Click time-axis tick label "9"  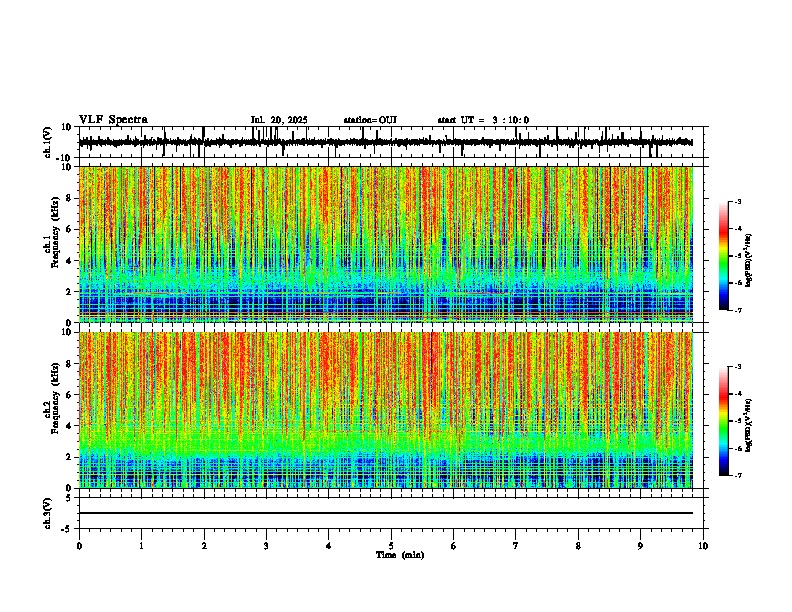[x=640, y=546]
